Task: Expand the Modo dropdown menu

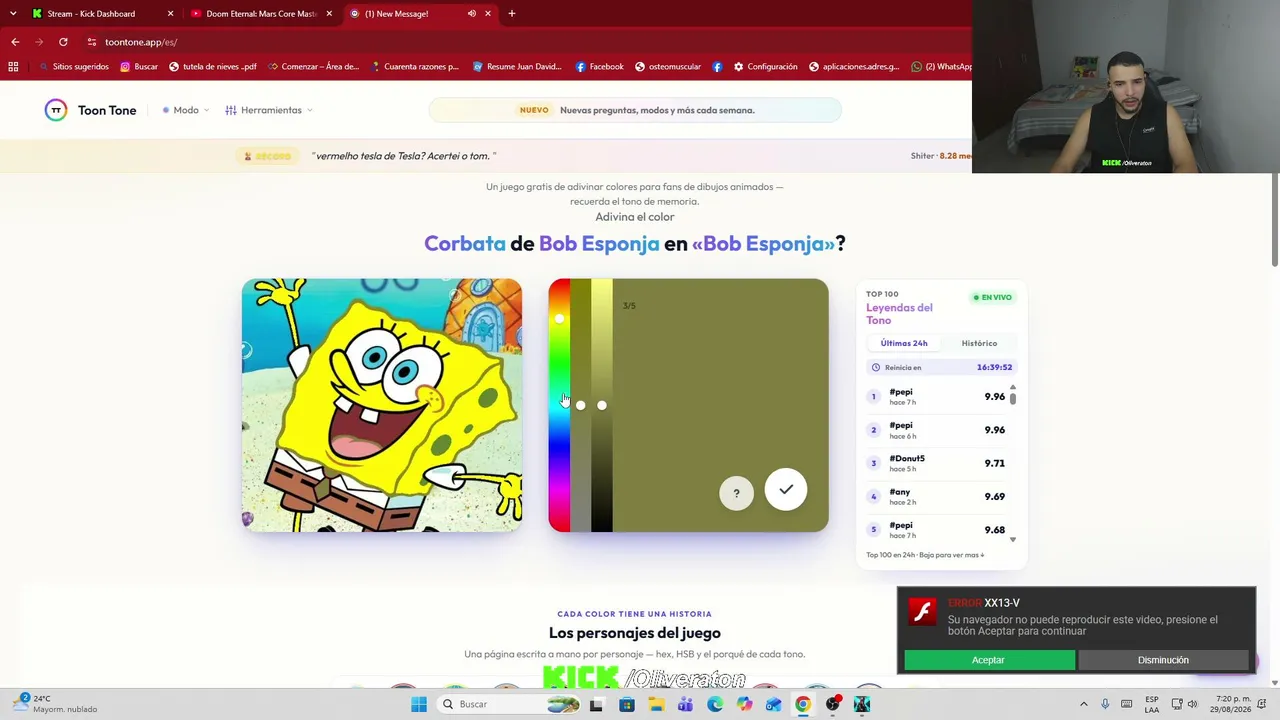Action: [186, 110]
